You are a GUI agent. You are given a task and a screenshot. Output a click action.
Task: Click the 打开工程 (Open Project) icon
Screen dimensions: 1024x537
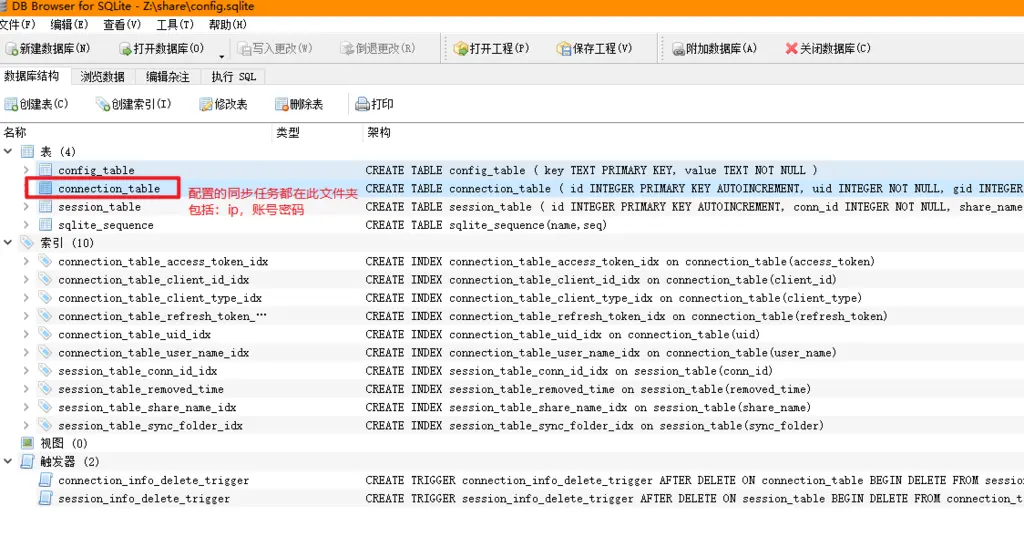[461, 48]
